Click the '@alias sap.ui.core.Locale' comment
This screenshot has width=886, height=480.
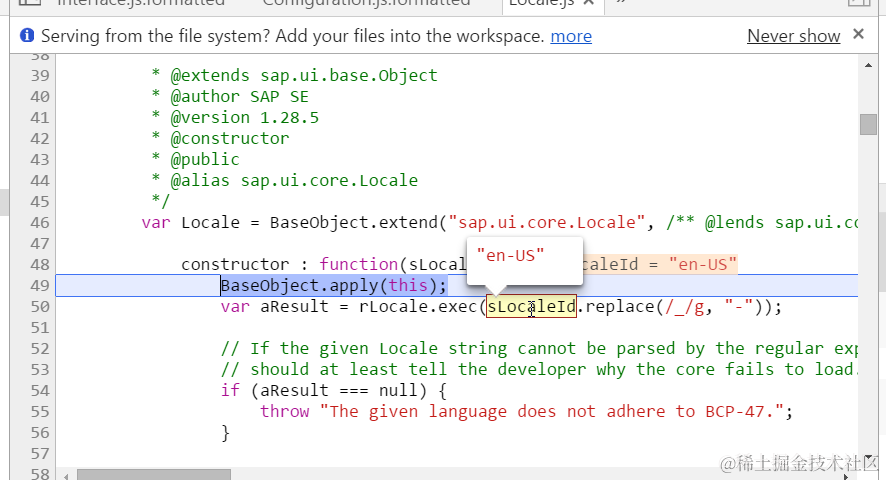click(294, 181)
